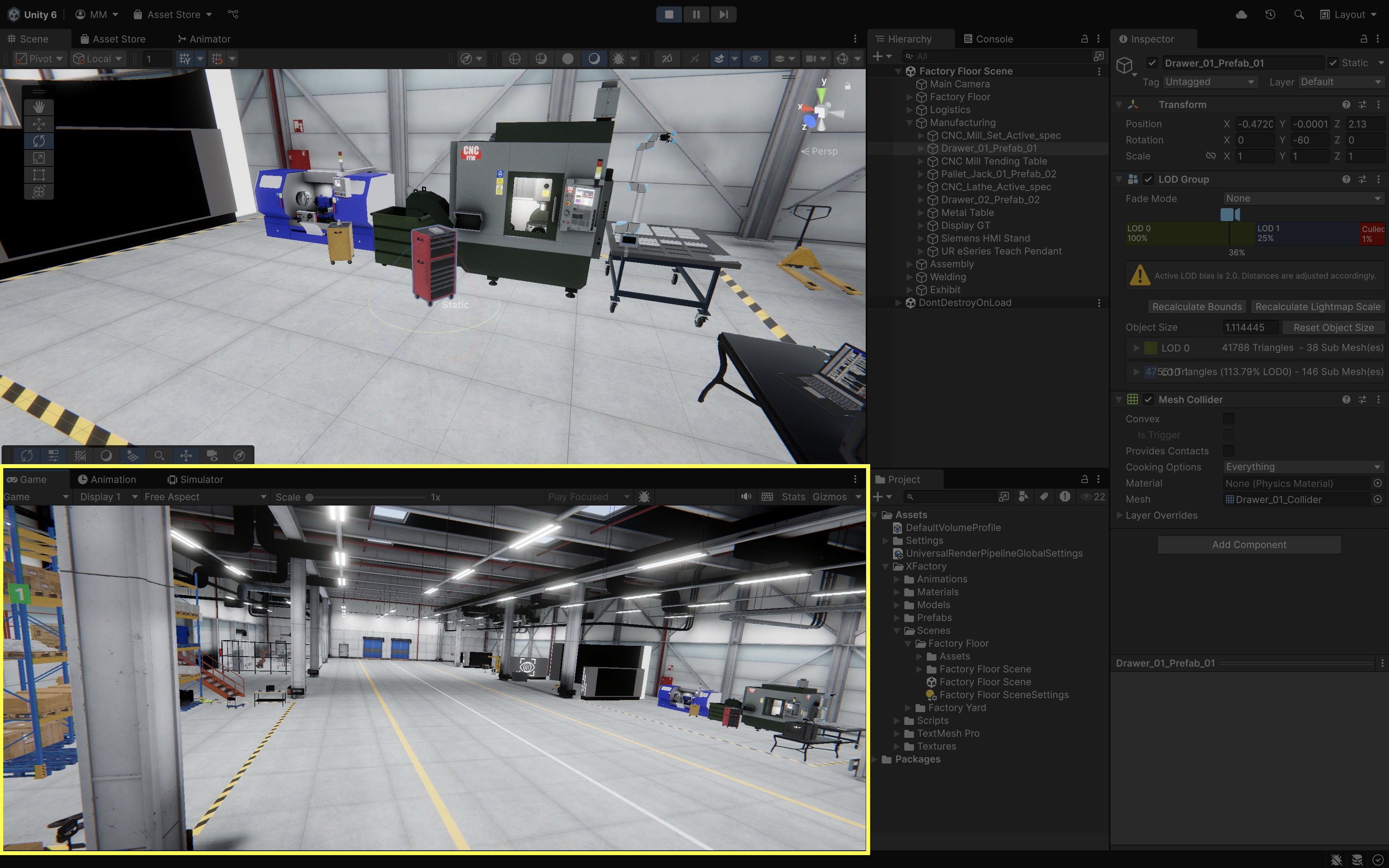Switch to the Console tab
The height and width of the screenshot is (868, 1389).
988,39
